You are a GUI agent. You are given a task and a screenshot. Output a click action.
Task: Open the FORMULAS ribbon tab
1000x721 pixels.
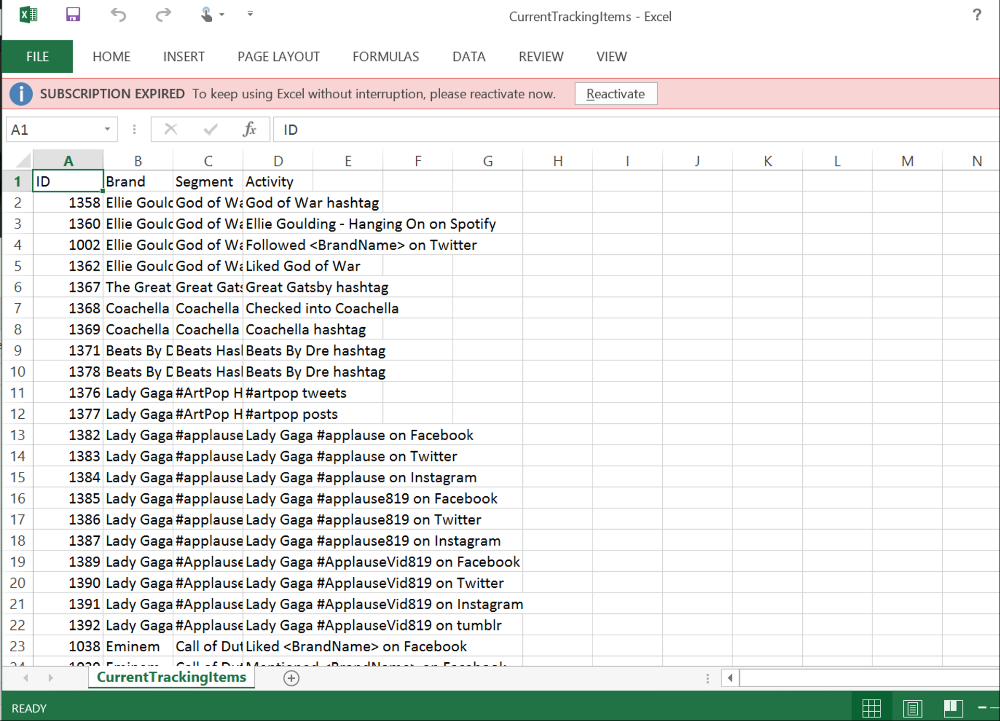pos(386,57)
